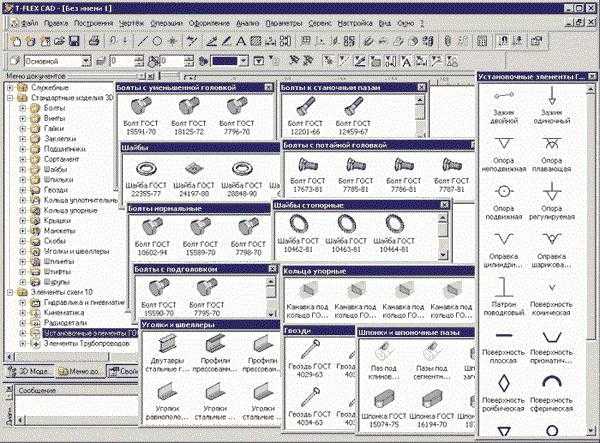Viewport: 600px width, 443px height.
Task: Expand the Служебные tree folder
Action: (10, 88)
